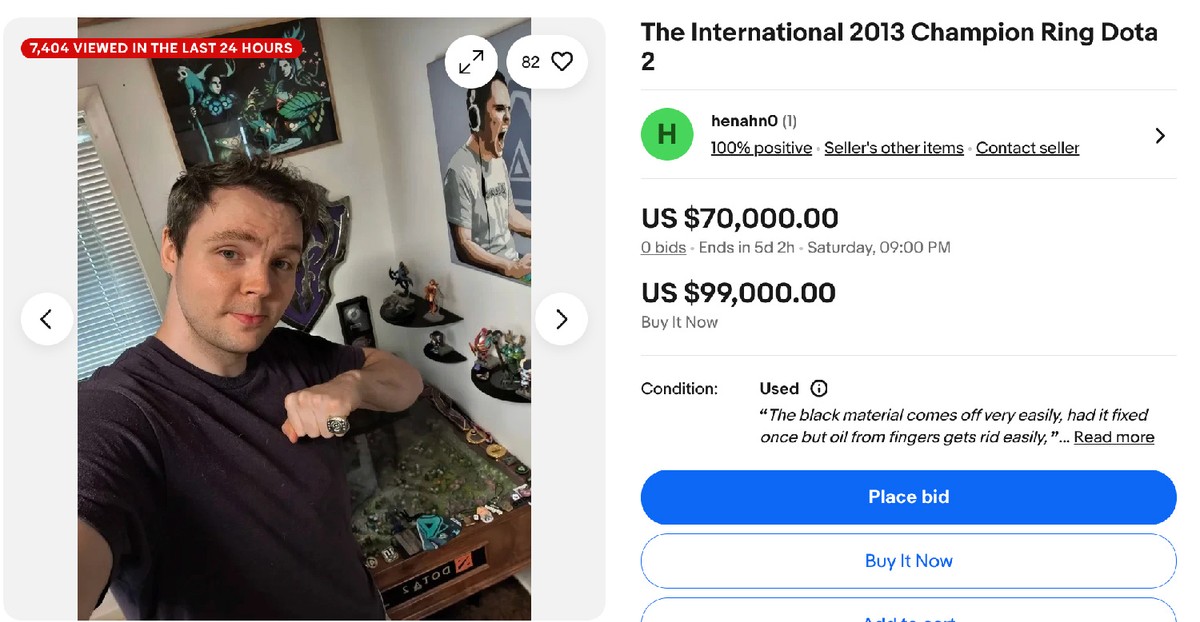Screen dimensions: 1200x622
Task: Open henahn0 seller profile name
Action: click(744, 121)
